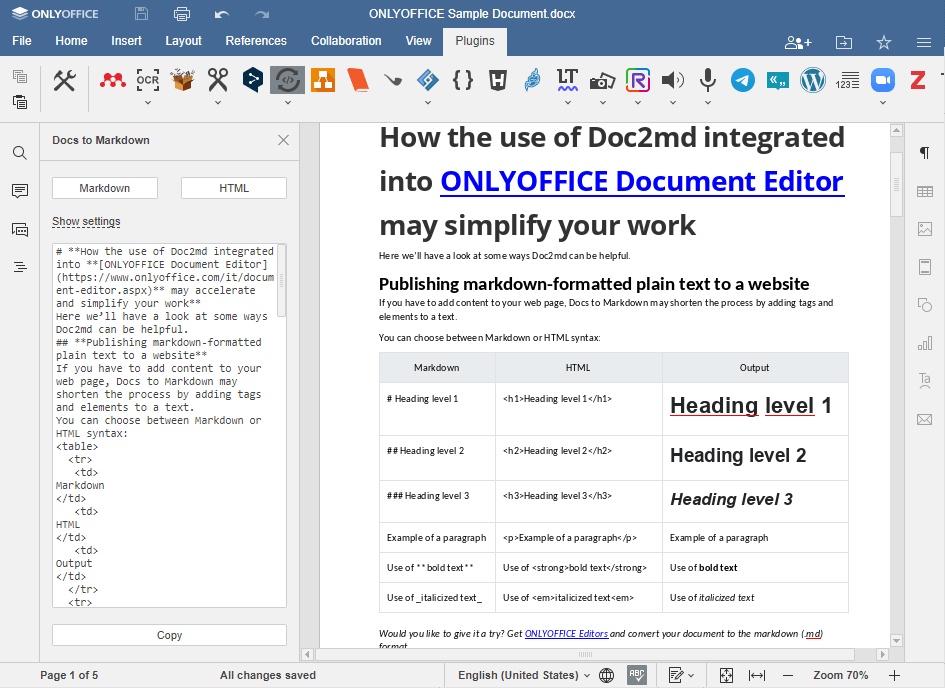
Task: Expand the dropdown under the OCR icon
Action: pyautogui.click(x=148, y=103)
